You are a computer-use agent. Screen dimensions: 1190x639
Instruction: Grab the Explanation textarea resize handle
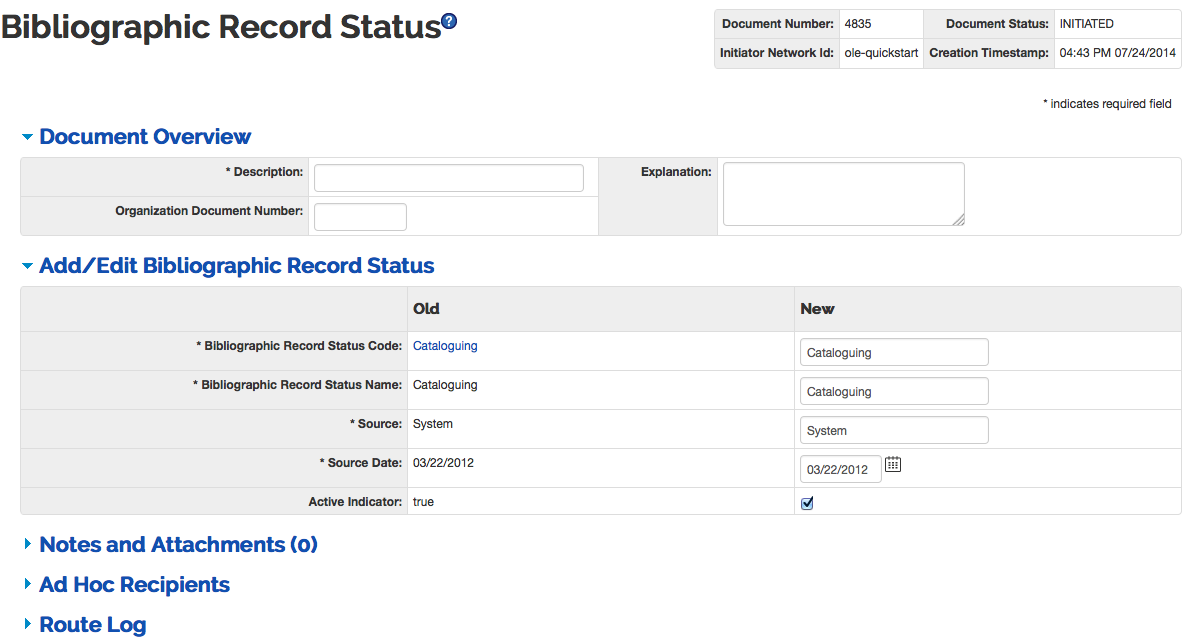tap(959, 220)
